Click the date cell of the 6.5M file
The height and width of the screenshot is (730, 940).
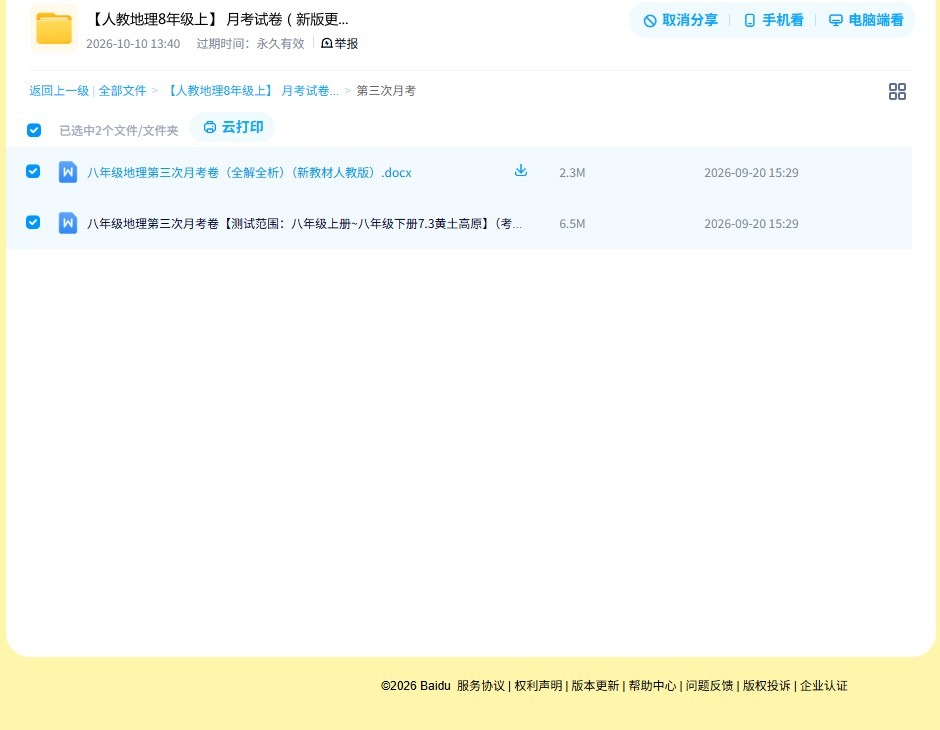[751, 224]
